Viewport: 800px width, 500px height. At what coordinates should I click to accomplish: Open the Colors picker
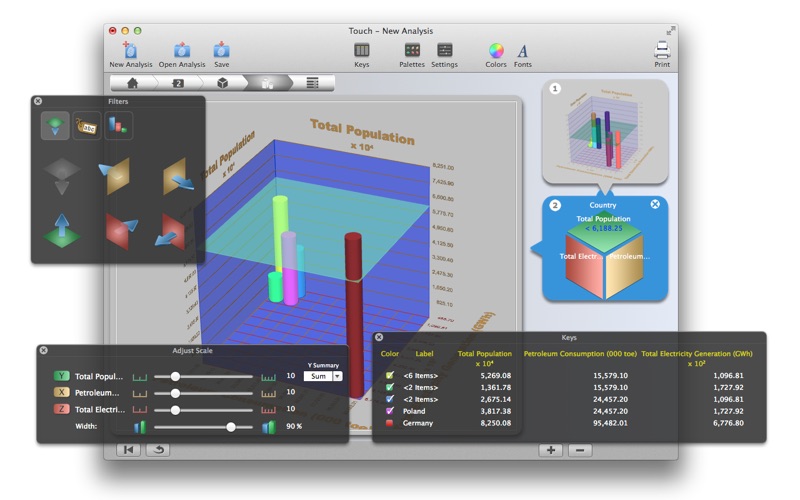(x=496, y=55)
